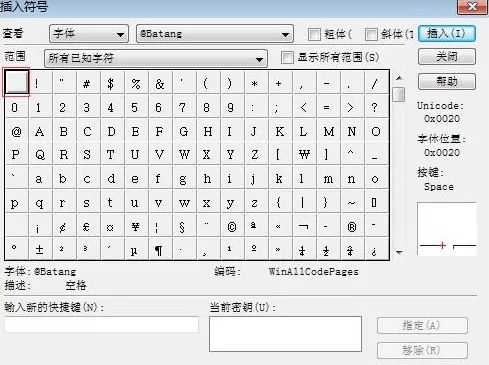The height and width of the screenshot is (365, 489).
Task: Click the character preview box
Action: click(447, 229)
